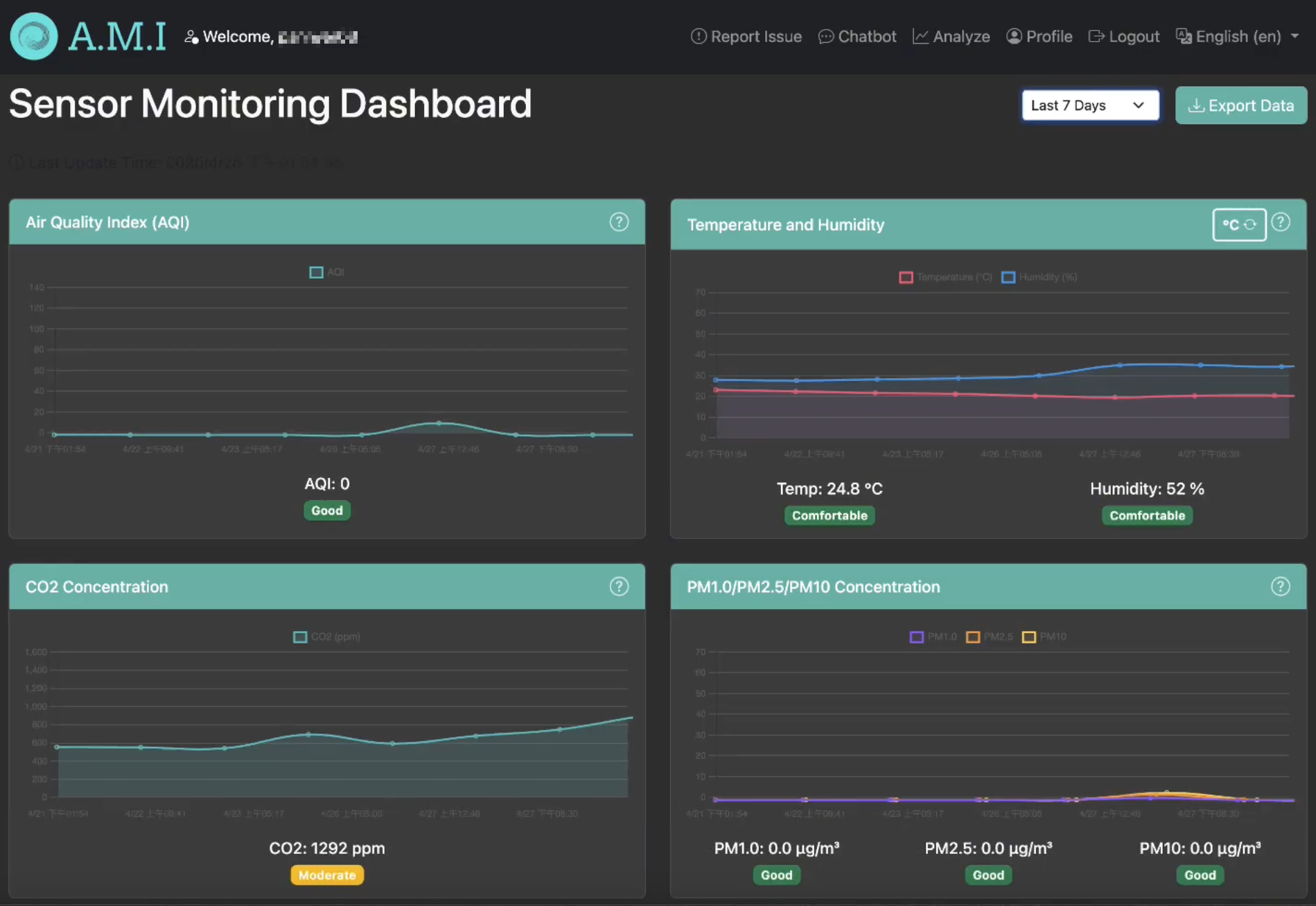Click the Chatbot speech bubble icon
The image size is (1316, 906).
(x=825, y=37)
